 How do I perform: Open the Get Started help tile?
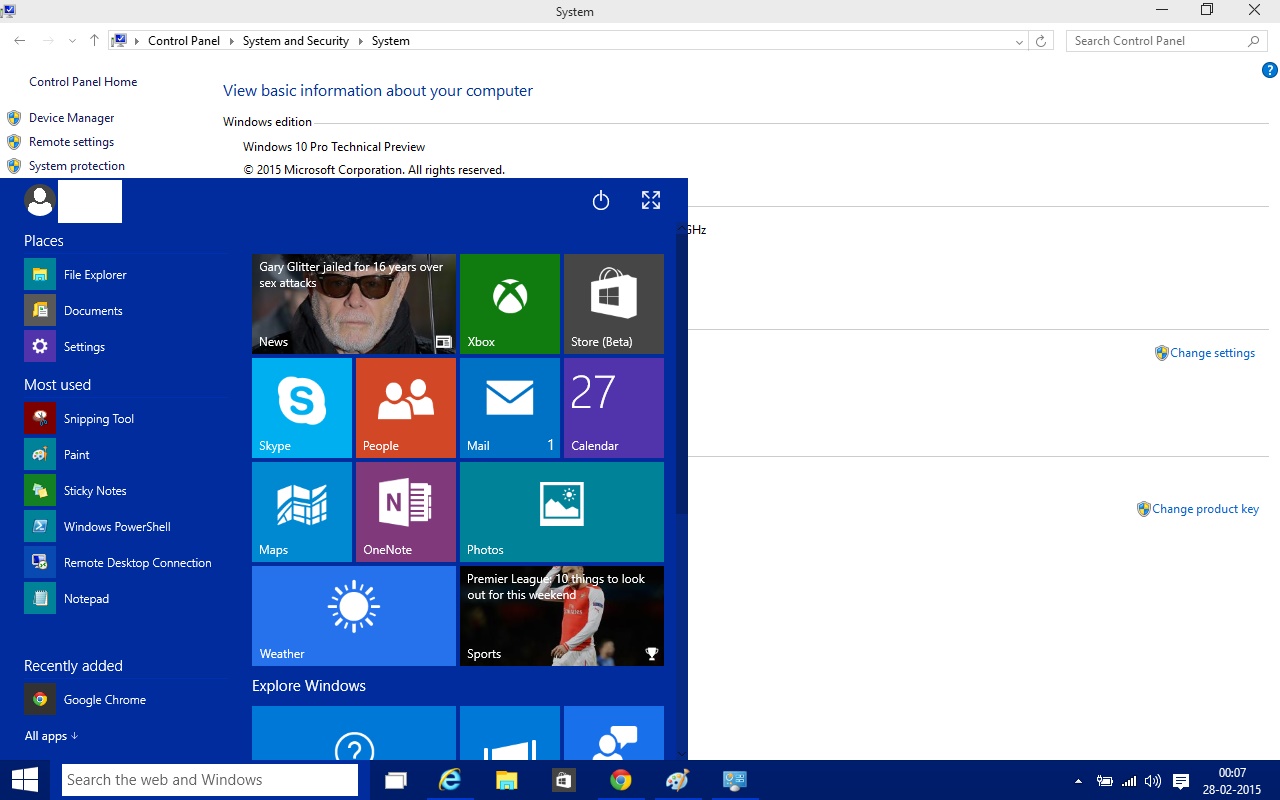click(353, 733)
